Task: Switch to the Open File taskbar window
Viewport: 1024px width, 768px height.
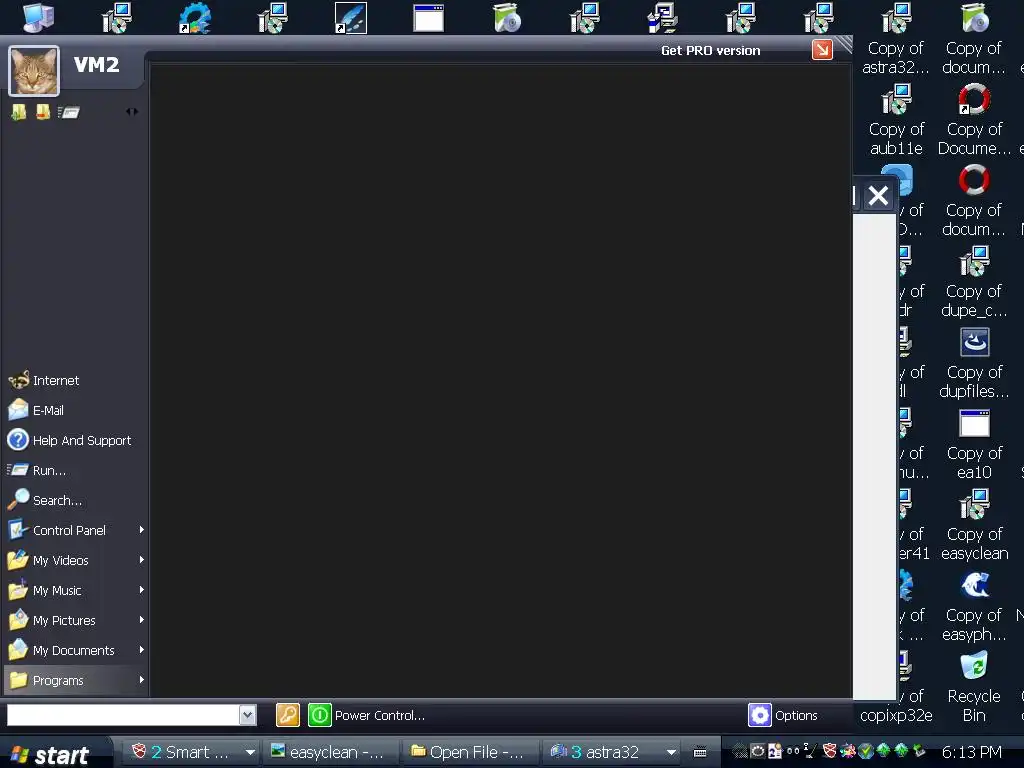Action: tap(468, 752)
